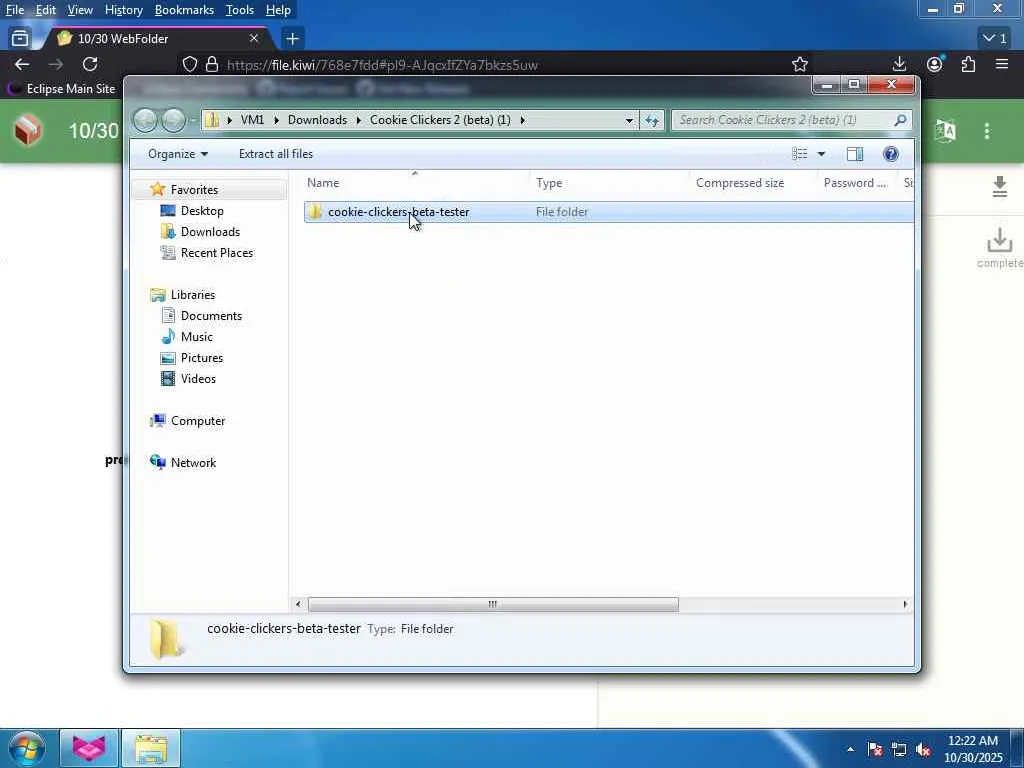Open the Firefox File menu

(x=14, y=10)
